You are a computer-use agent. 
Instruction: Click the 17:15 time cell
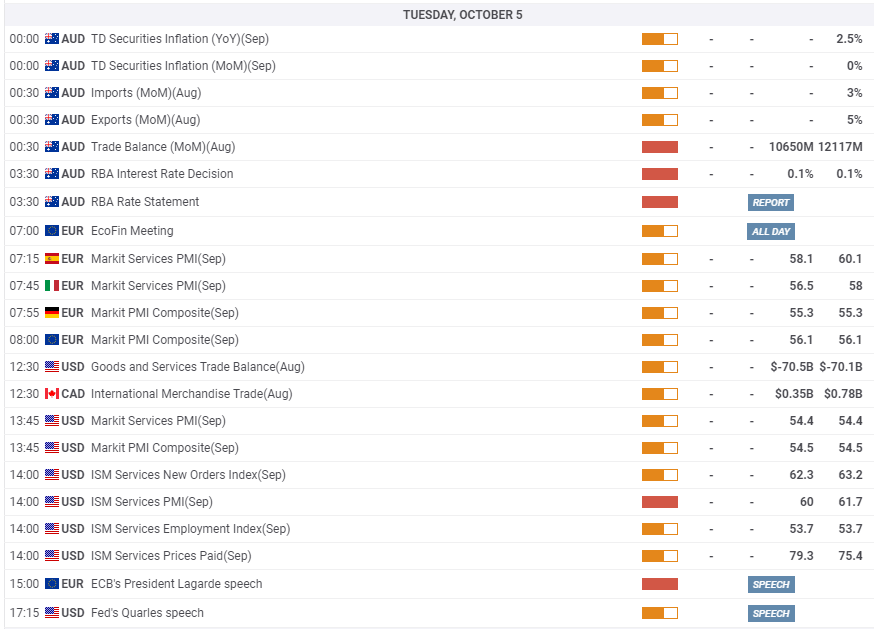click(x=24, y=613)
